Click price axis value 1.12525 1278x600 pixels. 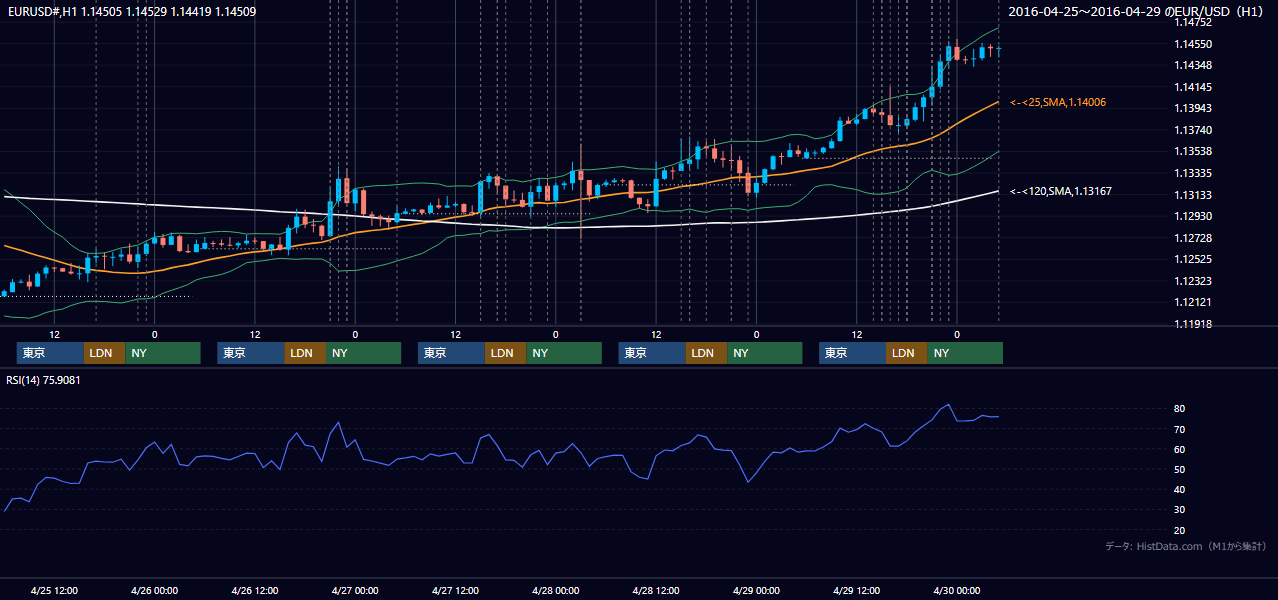click(x=1193, y=259)
